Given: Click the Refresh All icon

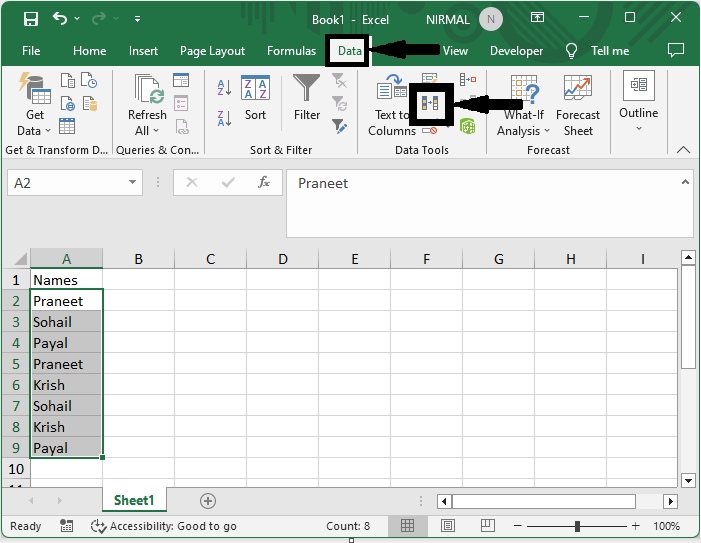Looking at the screenshot, I should pos(149,89).
